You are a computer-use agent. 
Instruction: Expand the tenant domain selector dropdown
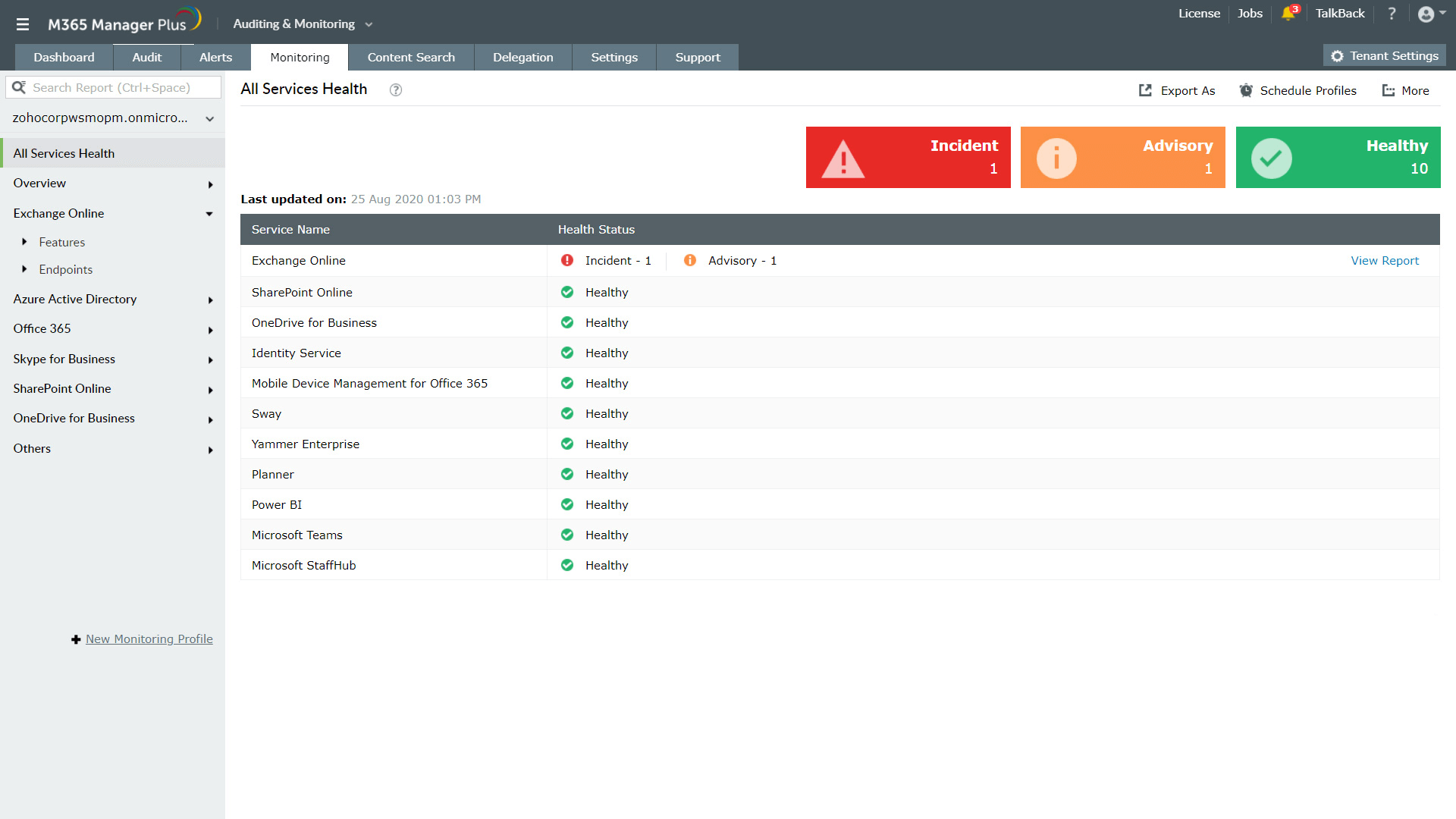(x=209, y=119)
